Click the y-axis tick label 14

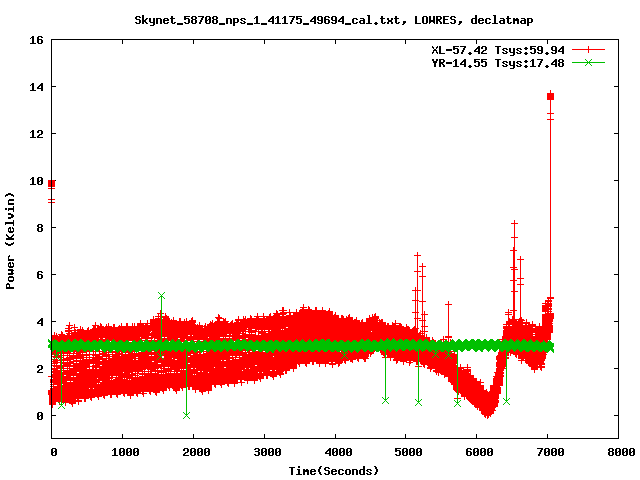coord(36,87)
